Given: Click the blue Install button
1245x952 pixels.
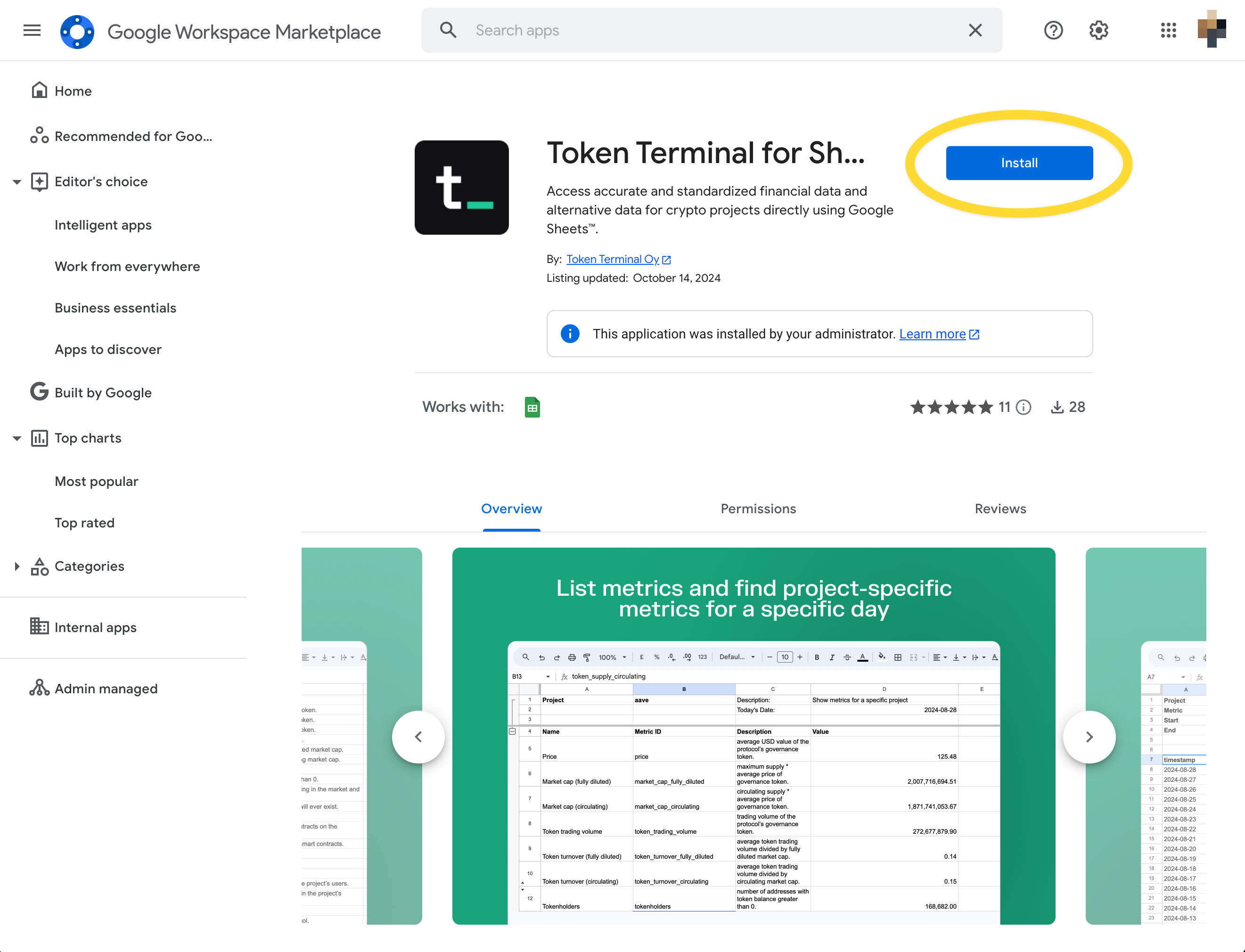Looking at the screenshot, I should [x=1019, y=163].
